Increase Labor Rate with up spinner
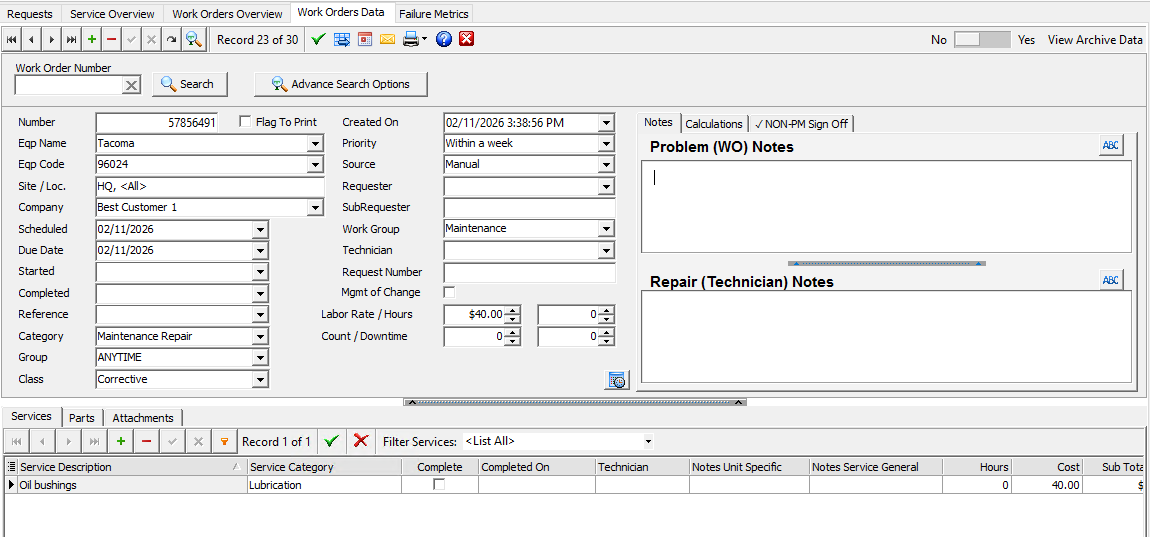The image size is (1150, 537). tap(513, 310)
